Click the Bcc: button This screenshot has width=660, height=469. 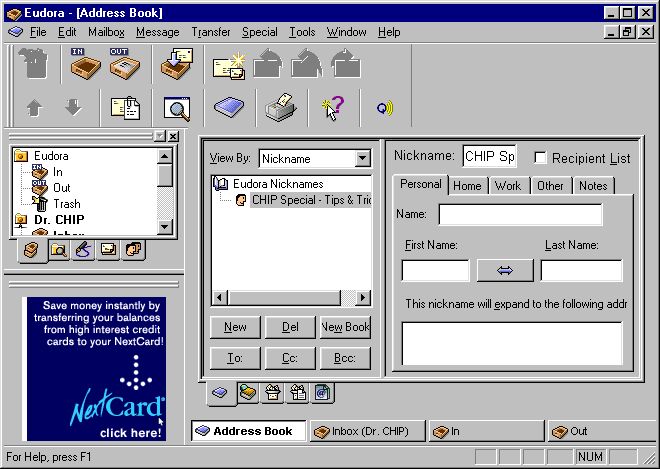point(345,358)
